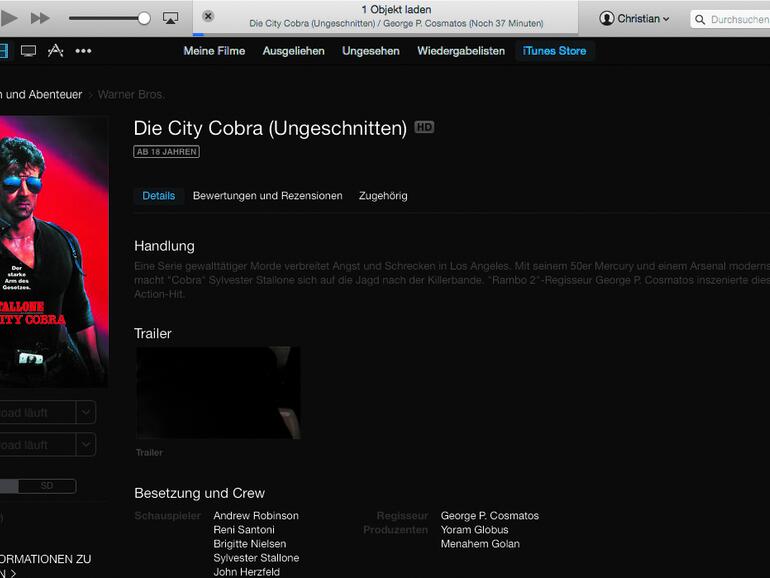Click the 'Trailer' caption under the thumbnail

tap(149, 452)
